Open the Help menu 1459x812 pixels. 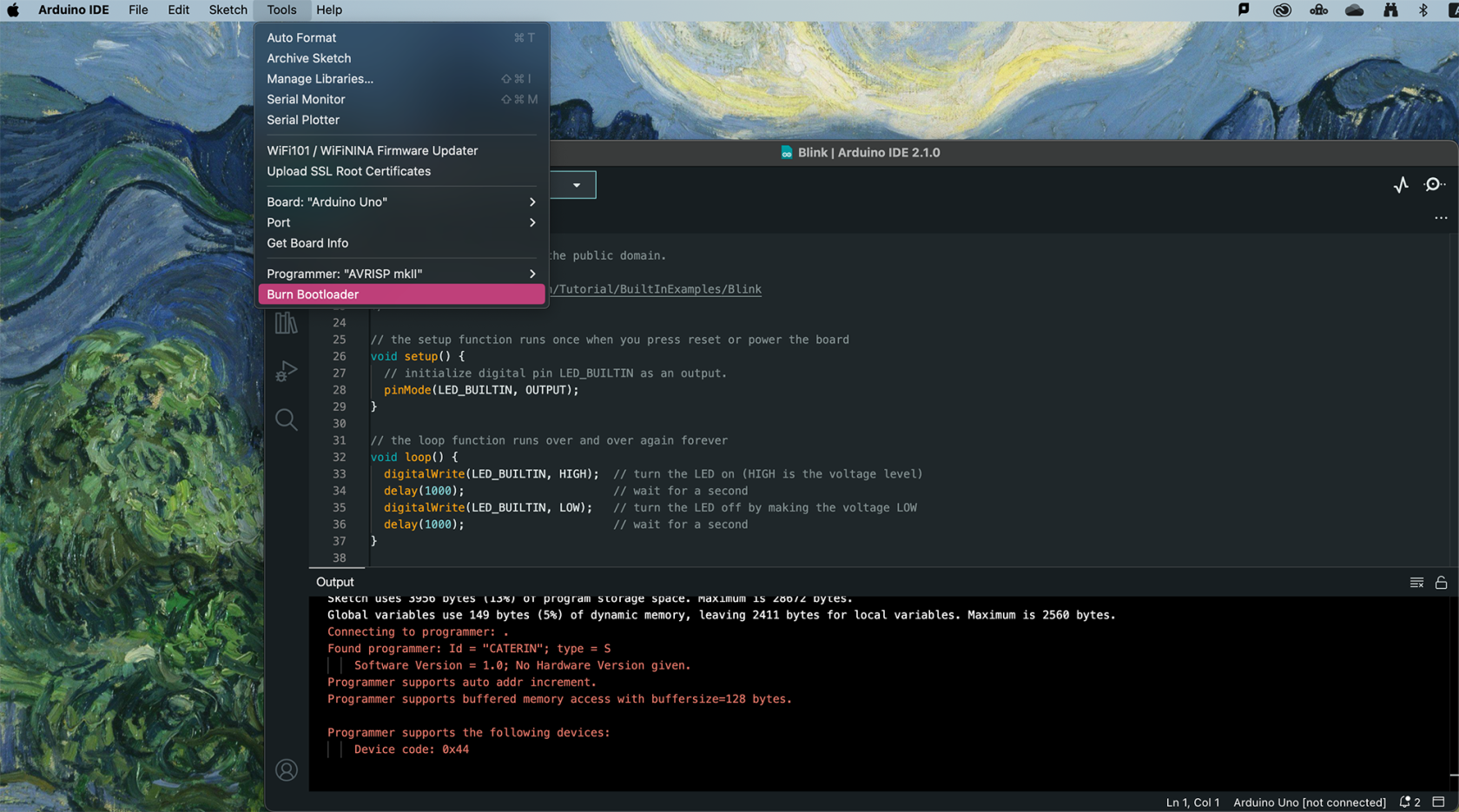click(328, 10)
